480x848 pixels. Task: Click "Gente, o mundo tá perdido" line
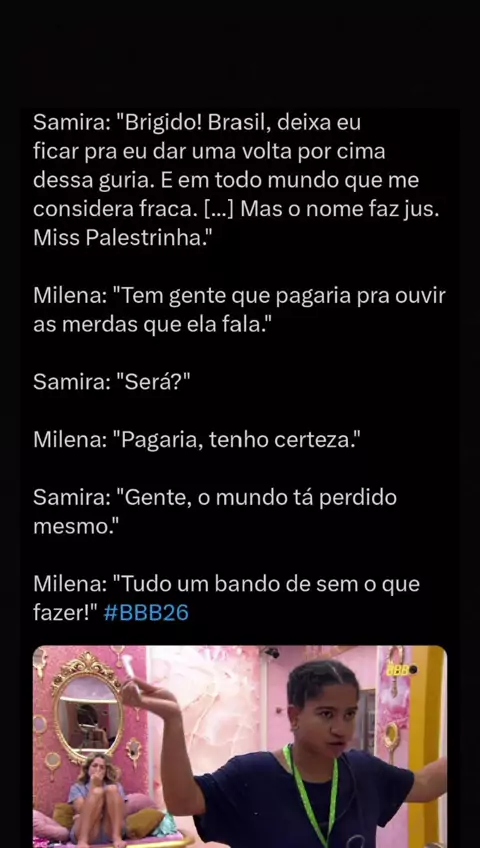point(215,498)
